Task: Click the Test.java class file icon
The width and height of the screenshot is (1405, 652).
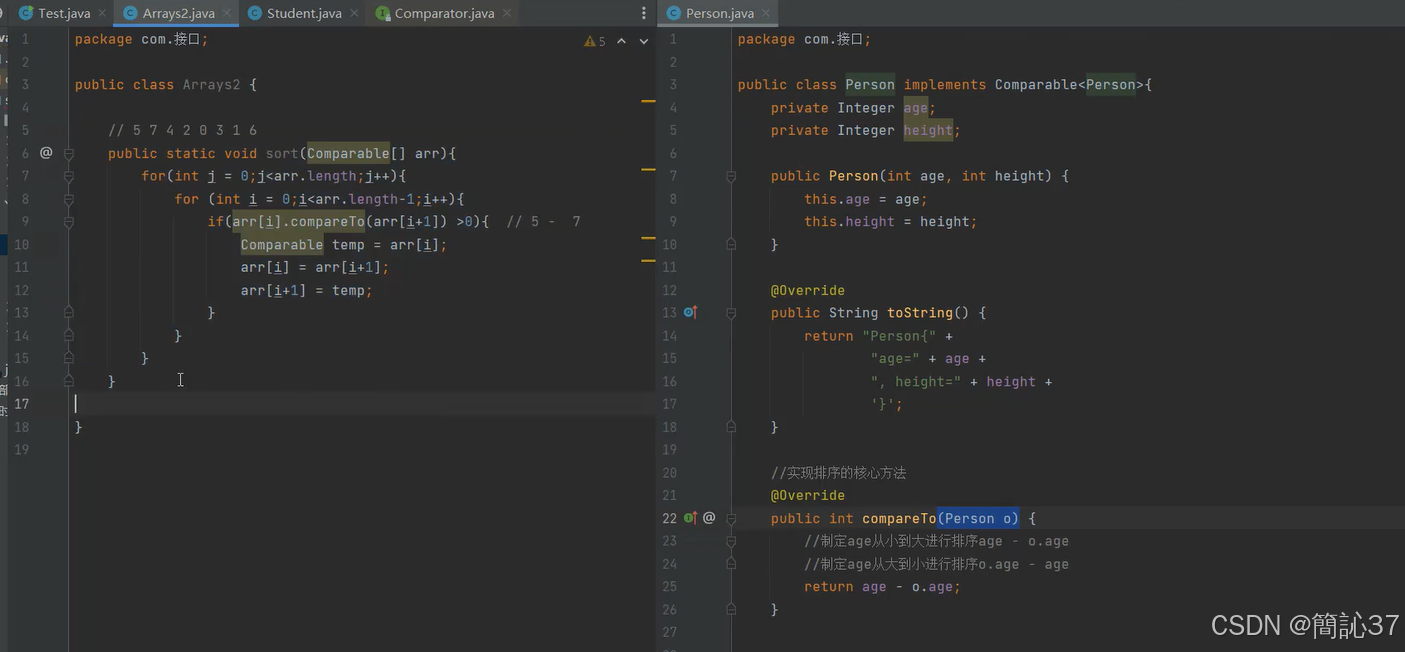Action: 26,13
